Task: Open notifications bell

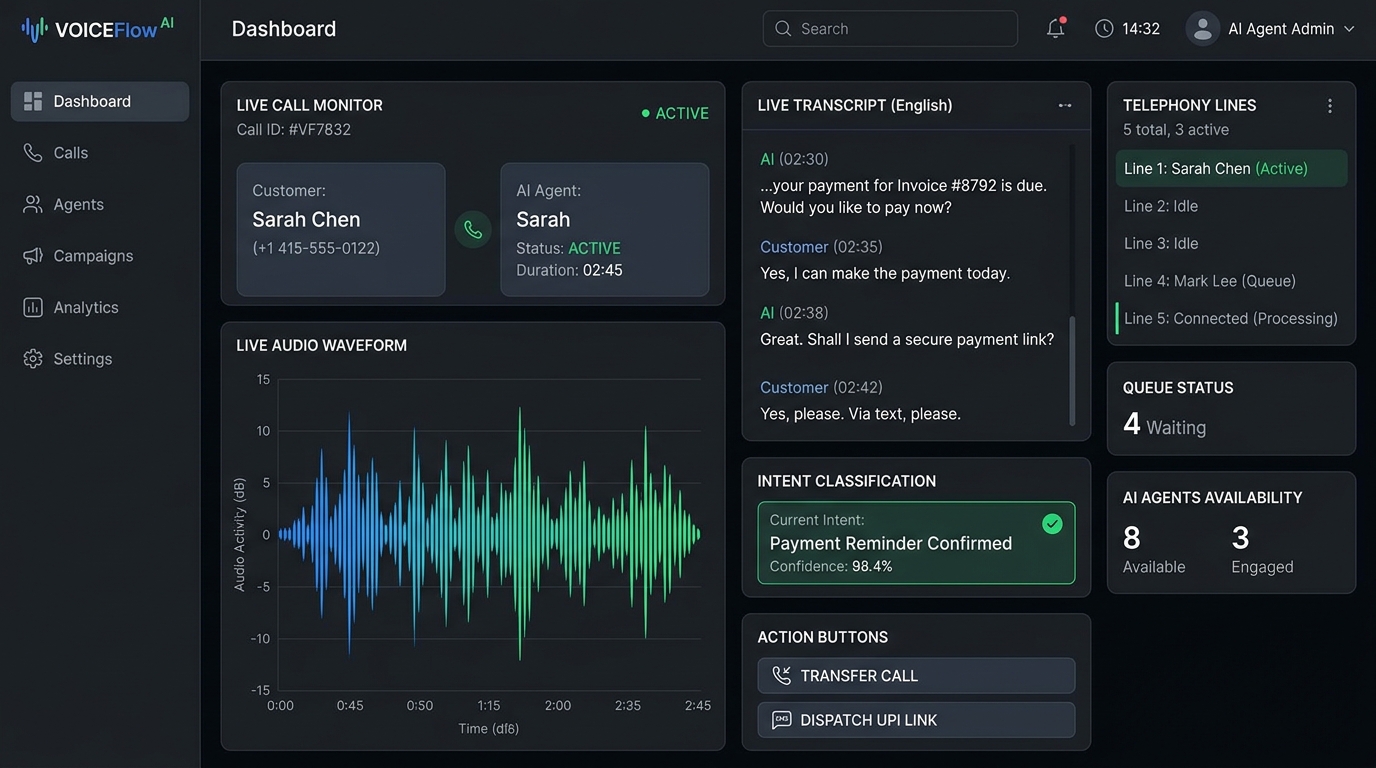Action: pos(1055,28)
